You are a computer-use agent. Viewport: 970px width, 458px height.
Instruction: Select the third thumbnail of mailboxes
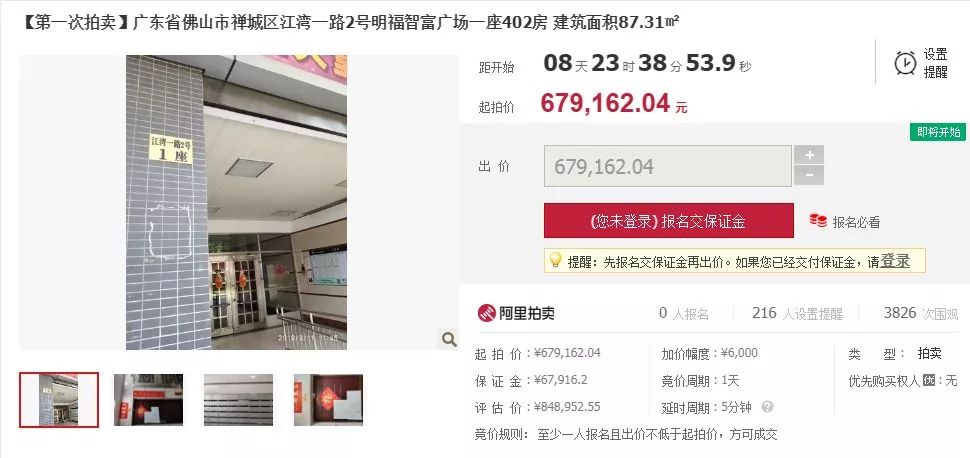tap(238, 400)
